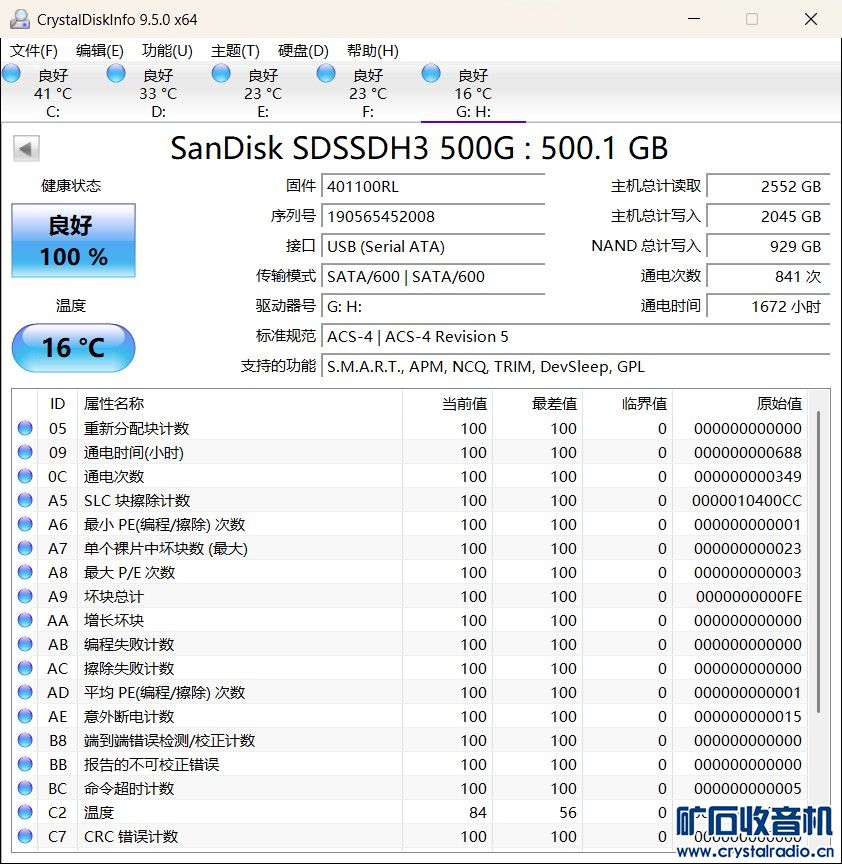Click status orb for attribute A6 row
842x864 pixels.
(x=25, y=524)
